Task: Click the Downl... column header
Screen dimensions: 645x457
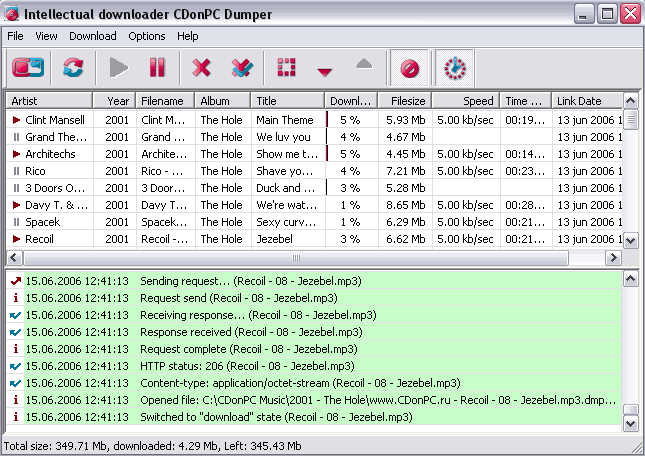Action: tap(351, 101)
